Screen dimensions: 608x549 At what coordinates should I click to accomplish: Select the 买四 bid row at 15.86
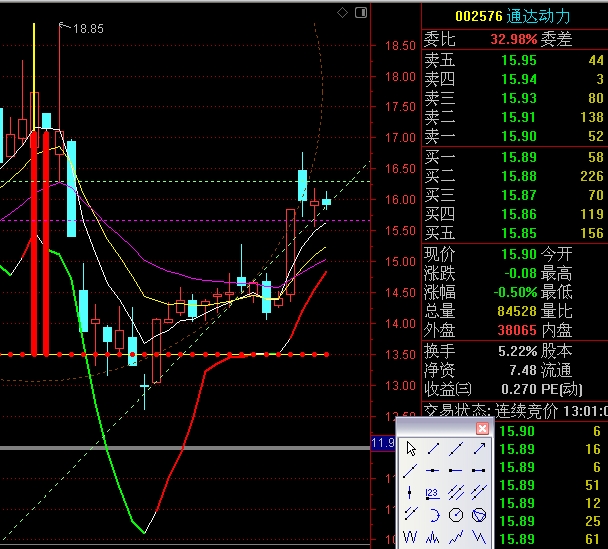coord(515,214)
